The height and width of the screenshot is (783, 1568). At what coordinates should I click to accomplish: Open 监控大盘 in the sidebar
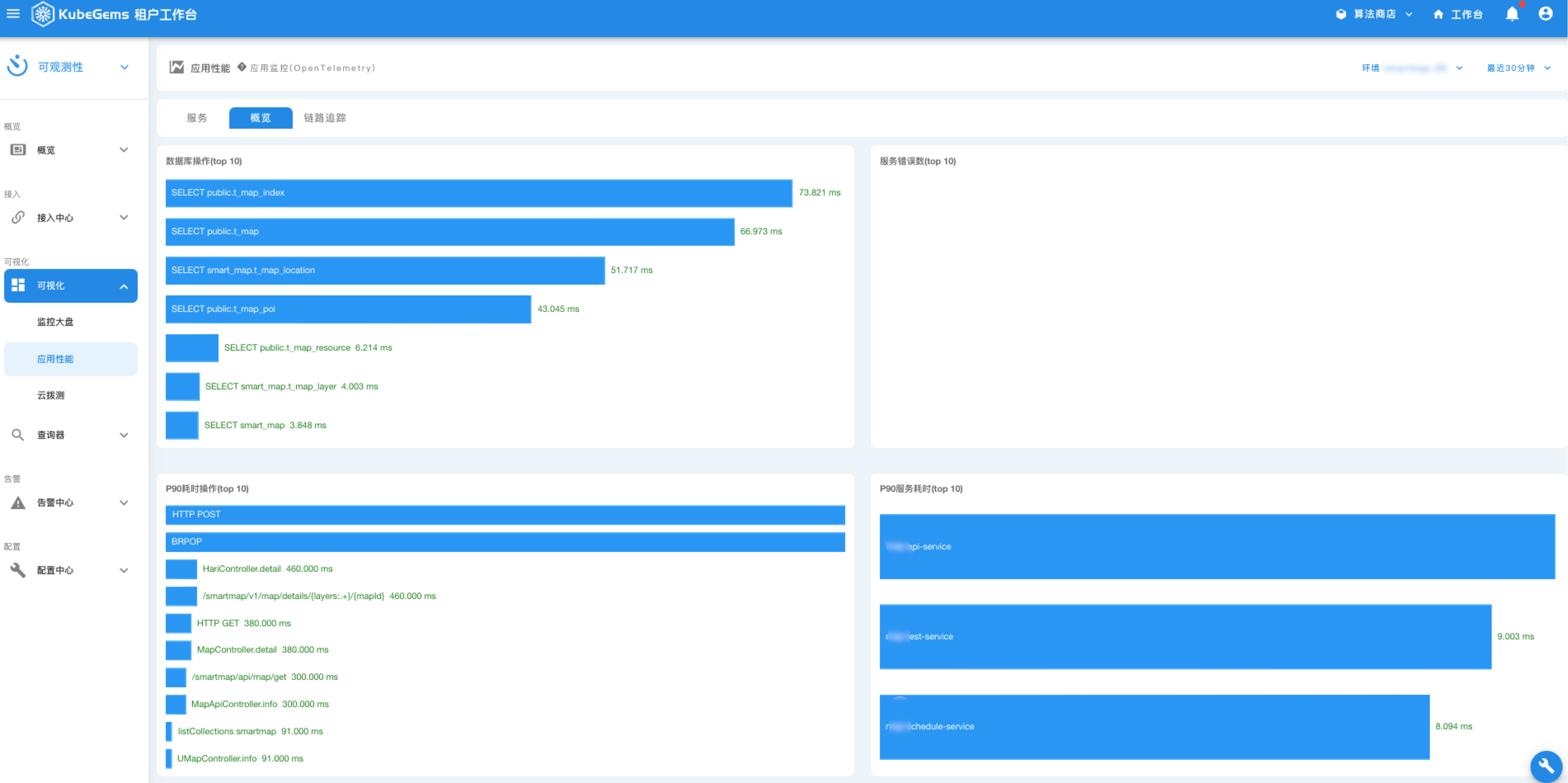pyautogui.click(x=55, y=321)
